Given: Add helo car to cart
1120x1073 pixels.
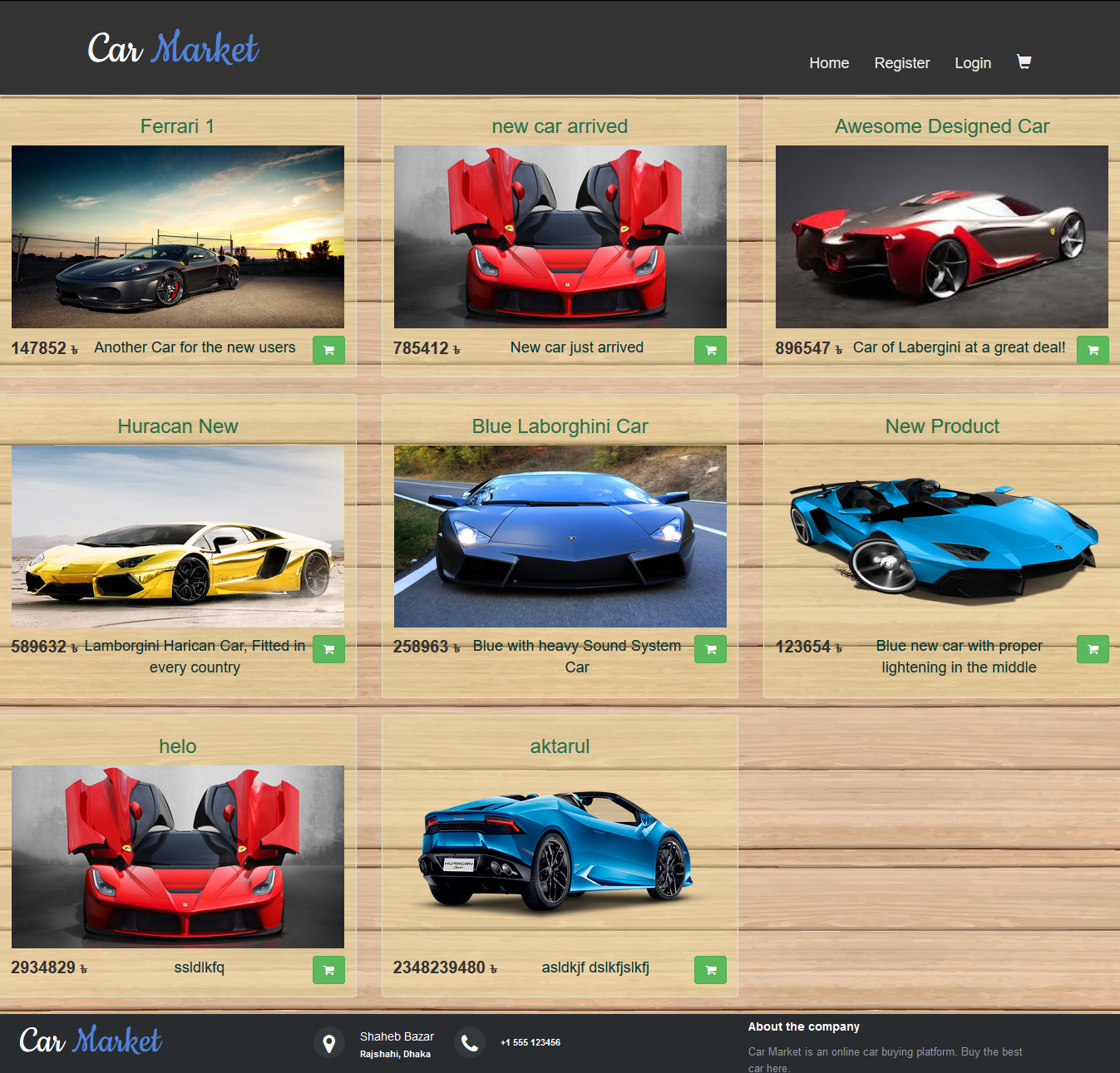Looking at the screenshot, I should point(328,970).
